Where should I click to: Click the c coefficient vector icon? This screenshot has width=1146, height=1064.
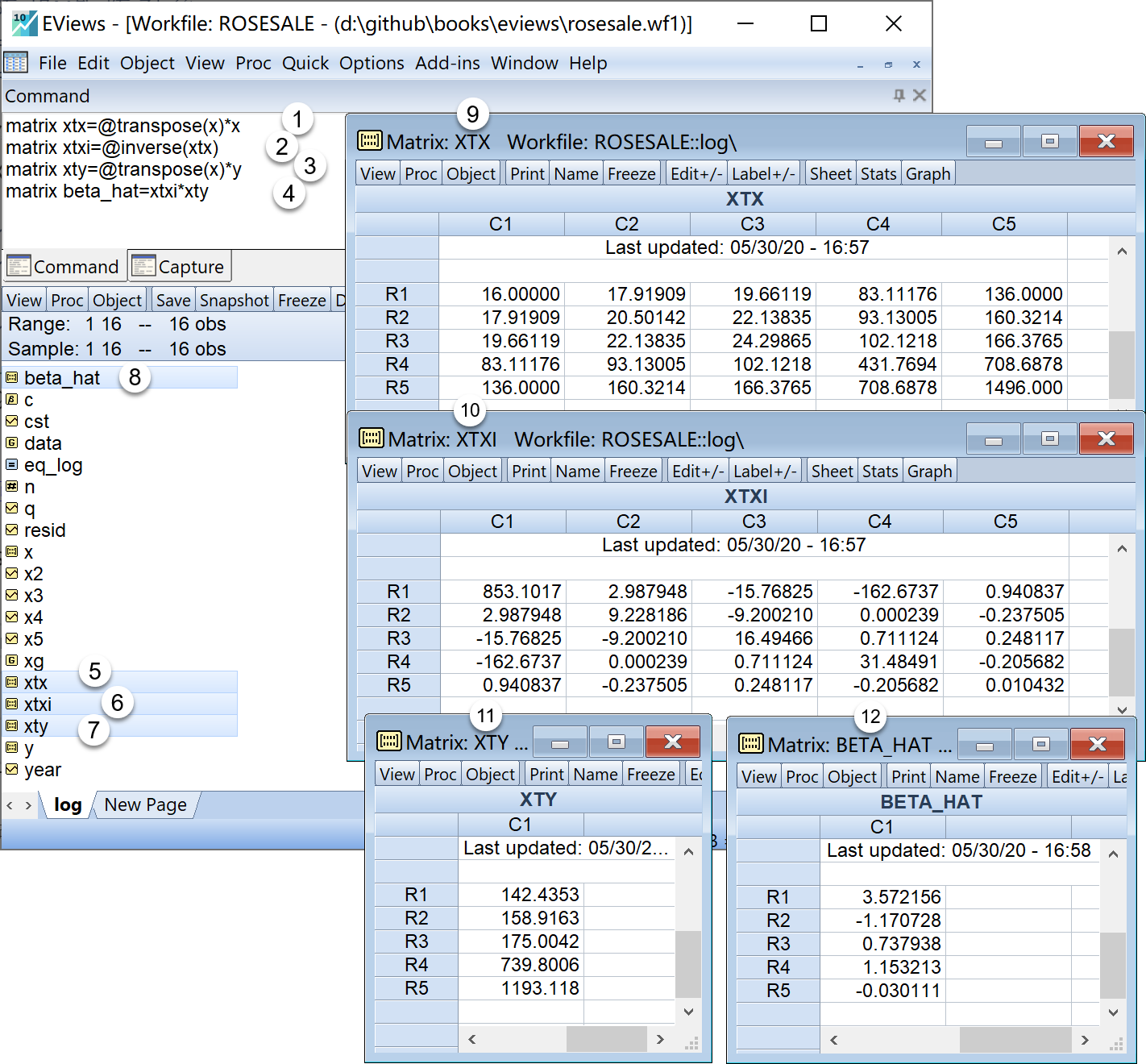(x=12, y=400)
